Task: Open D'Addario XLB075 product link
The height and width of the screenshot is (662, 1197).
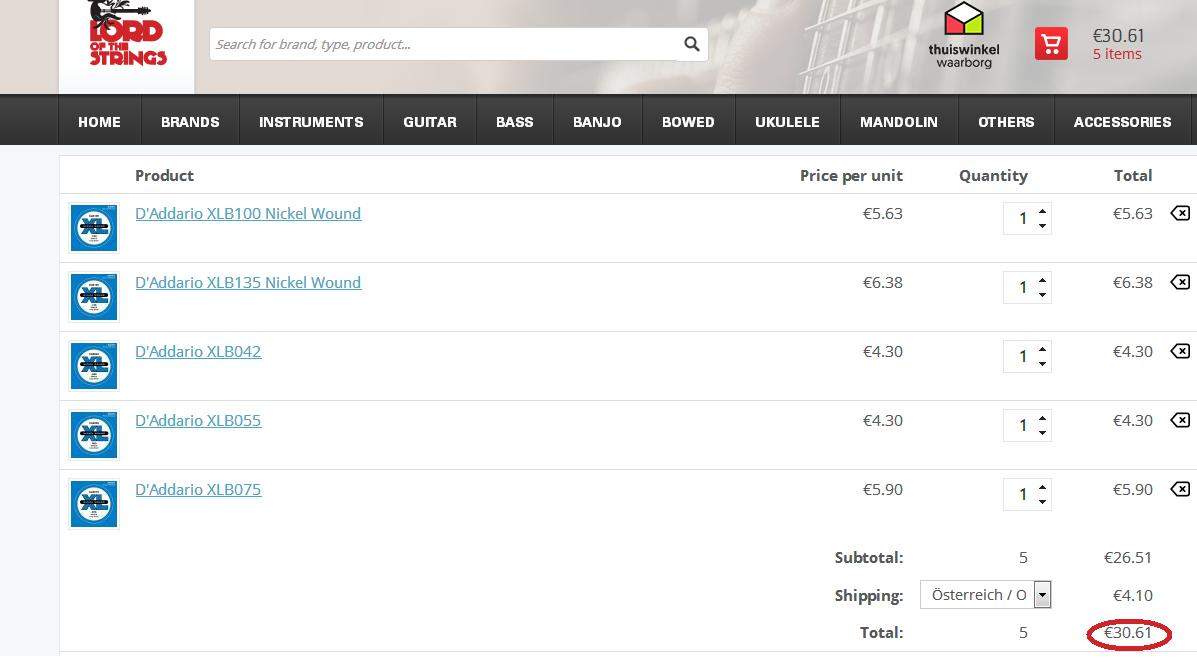Action: click(198, 489)
